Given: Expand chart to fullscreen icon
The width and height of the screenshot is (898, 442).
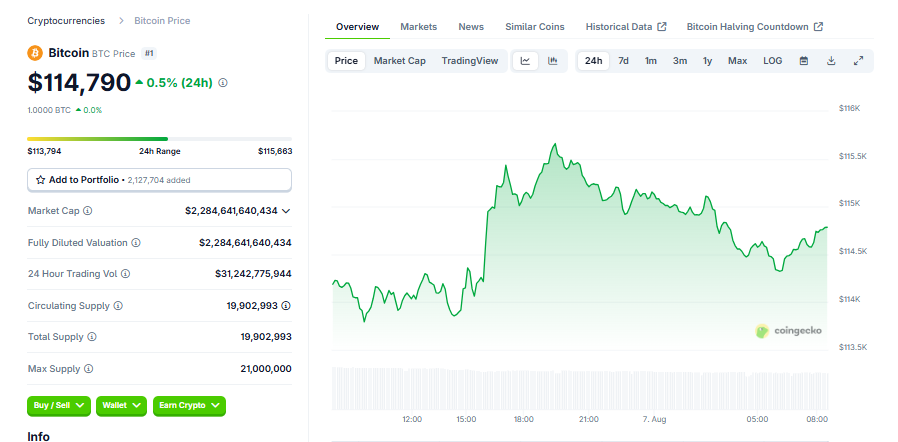Looking at the screenshot, I should pos(858,61).
